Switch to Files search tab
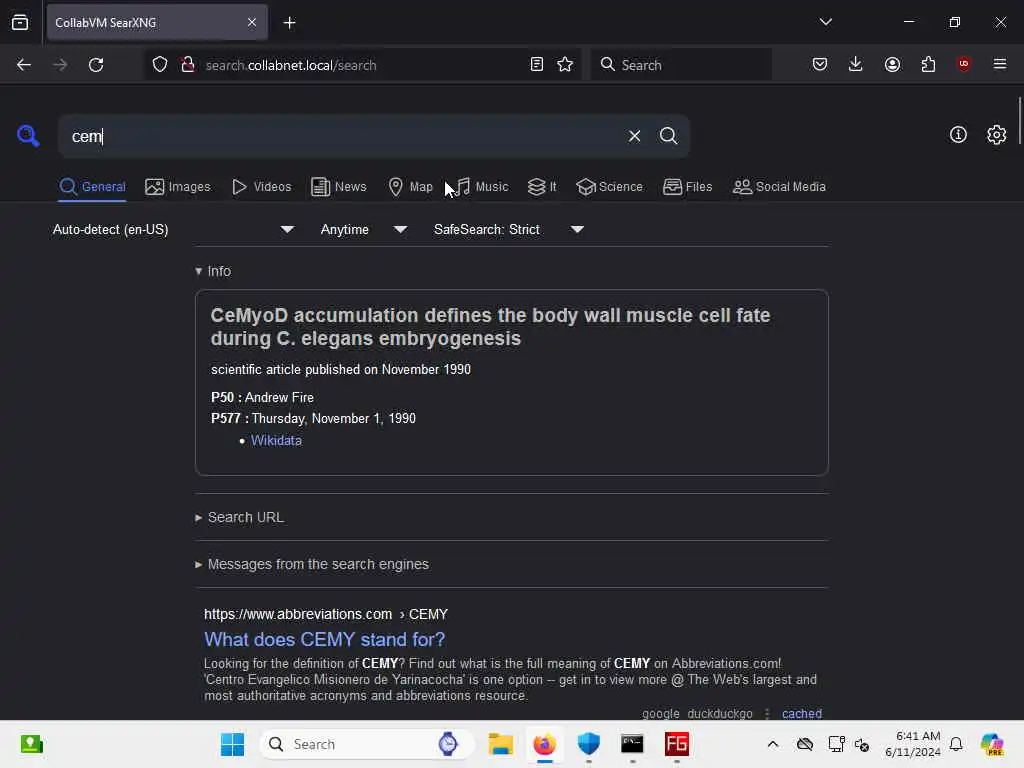The height and width of the screenshot is (768, 1024). click(687, 187)
